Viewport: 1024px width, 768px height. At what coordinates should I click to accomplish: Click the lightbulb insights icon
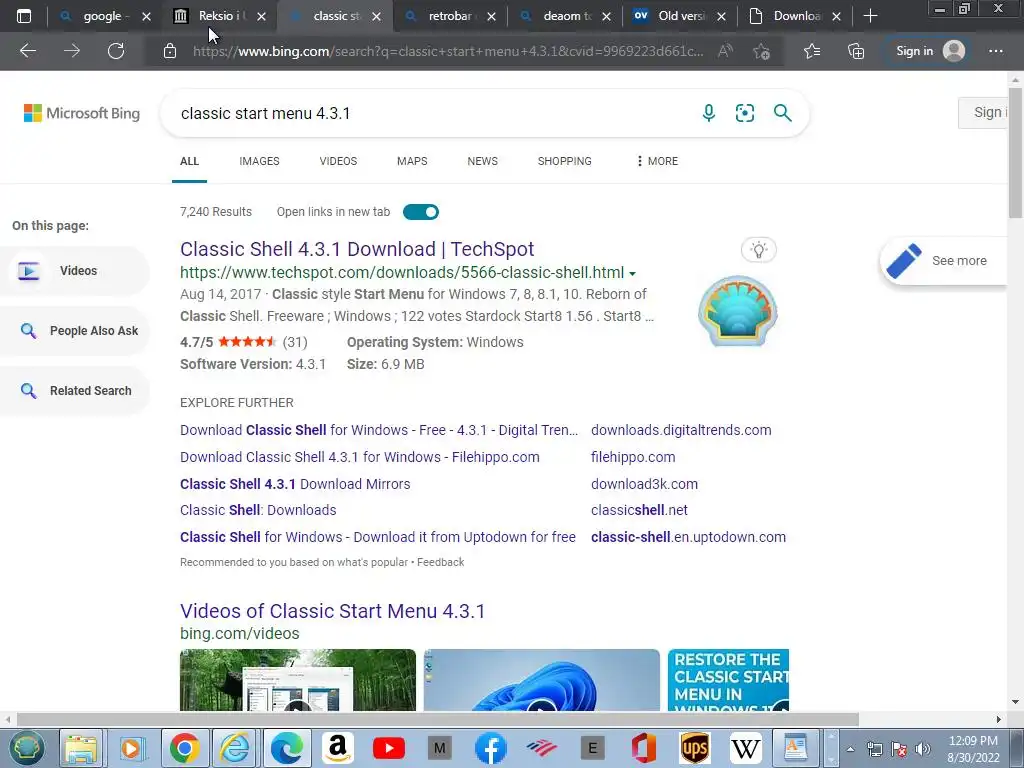(x=758, y=249)
